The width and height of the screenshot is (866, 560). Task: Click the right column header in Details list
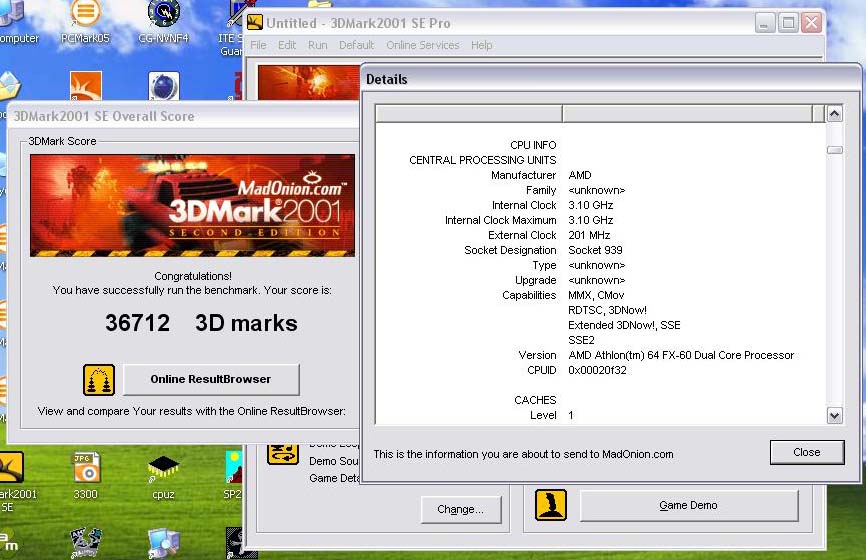[x=688, y=114]
